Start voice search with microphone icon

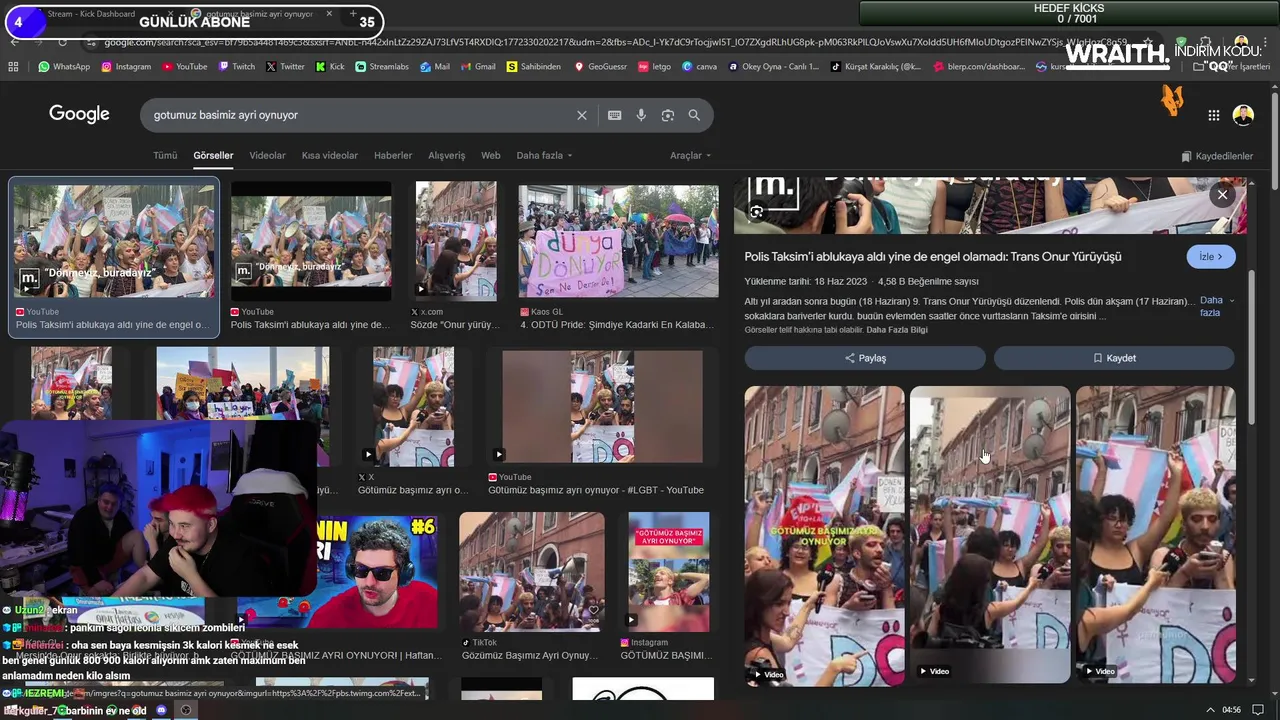click(641, 115)
